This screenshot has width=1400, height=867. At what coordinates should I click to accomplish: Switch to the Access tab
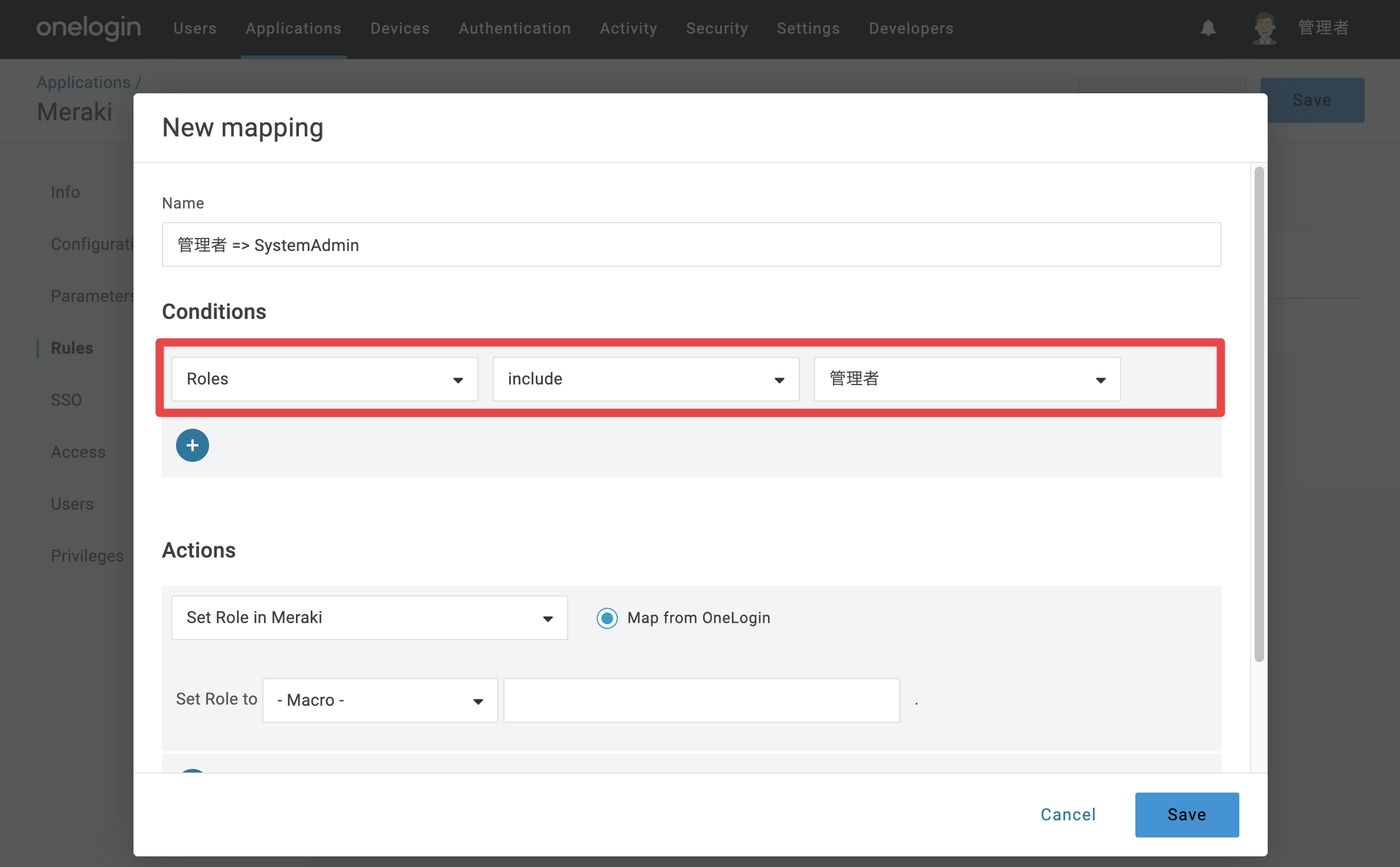pyautogui.click(x=78, y=452)
